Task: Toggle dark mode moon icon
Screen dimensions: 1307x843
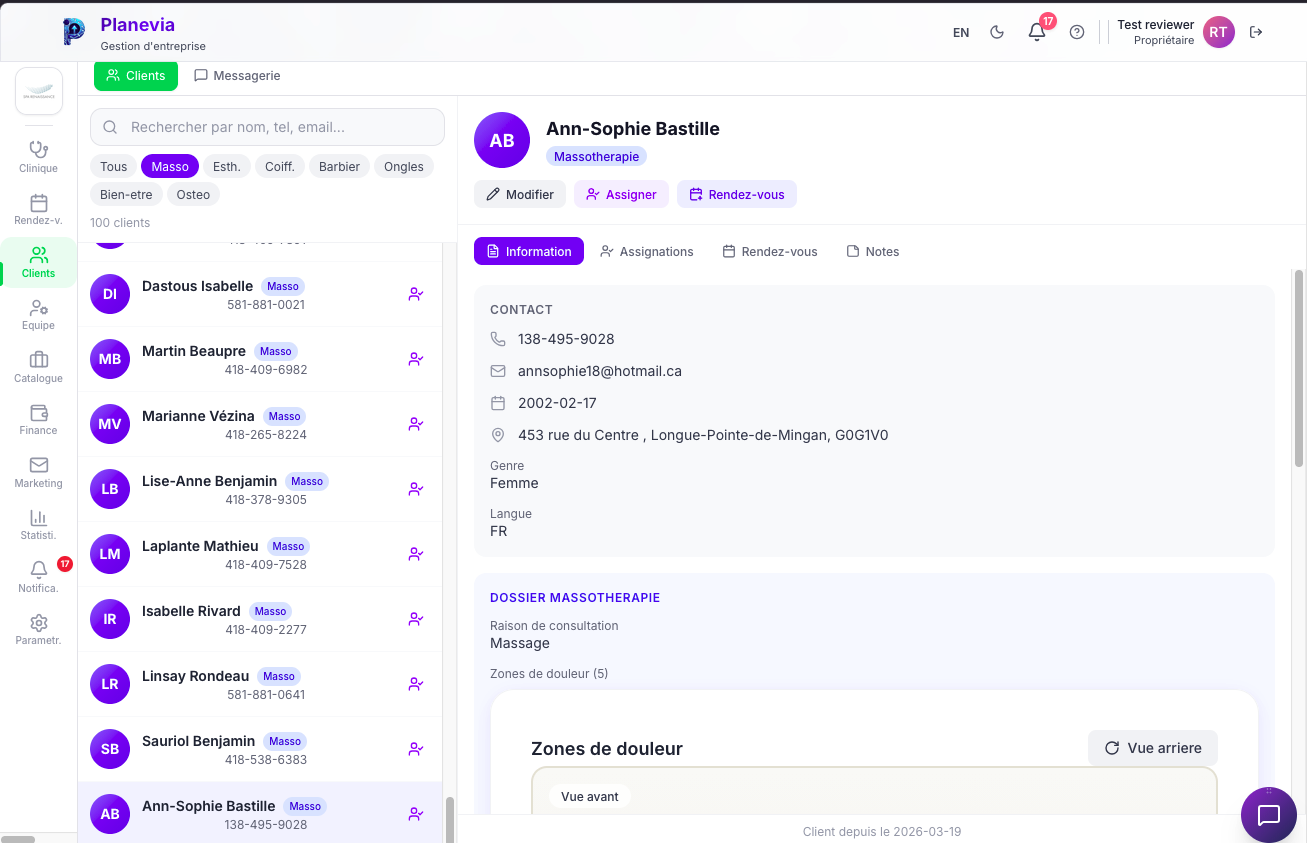Action: click(997, 32)
